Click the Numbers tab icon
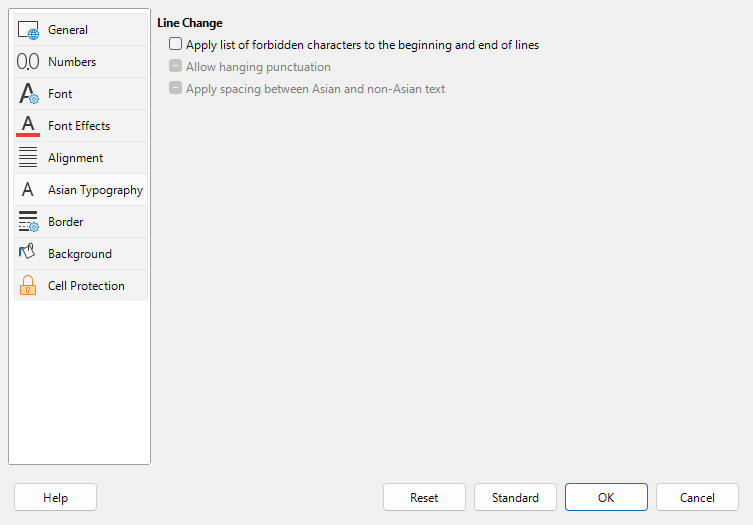This screenshot has width=753, height=525. tap(28, 62)
